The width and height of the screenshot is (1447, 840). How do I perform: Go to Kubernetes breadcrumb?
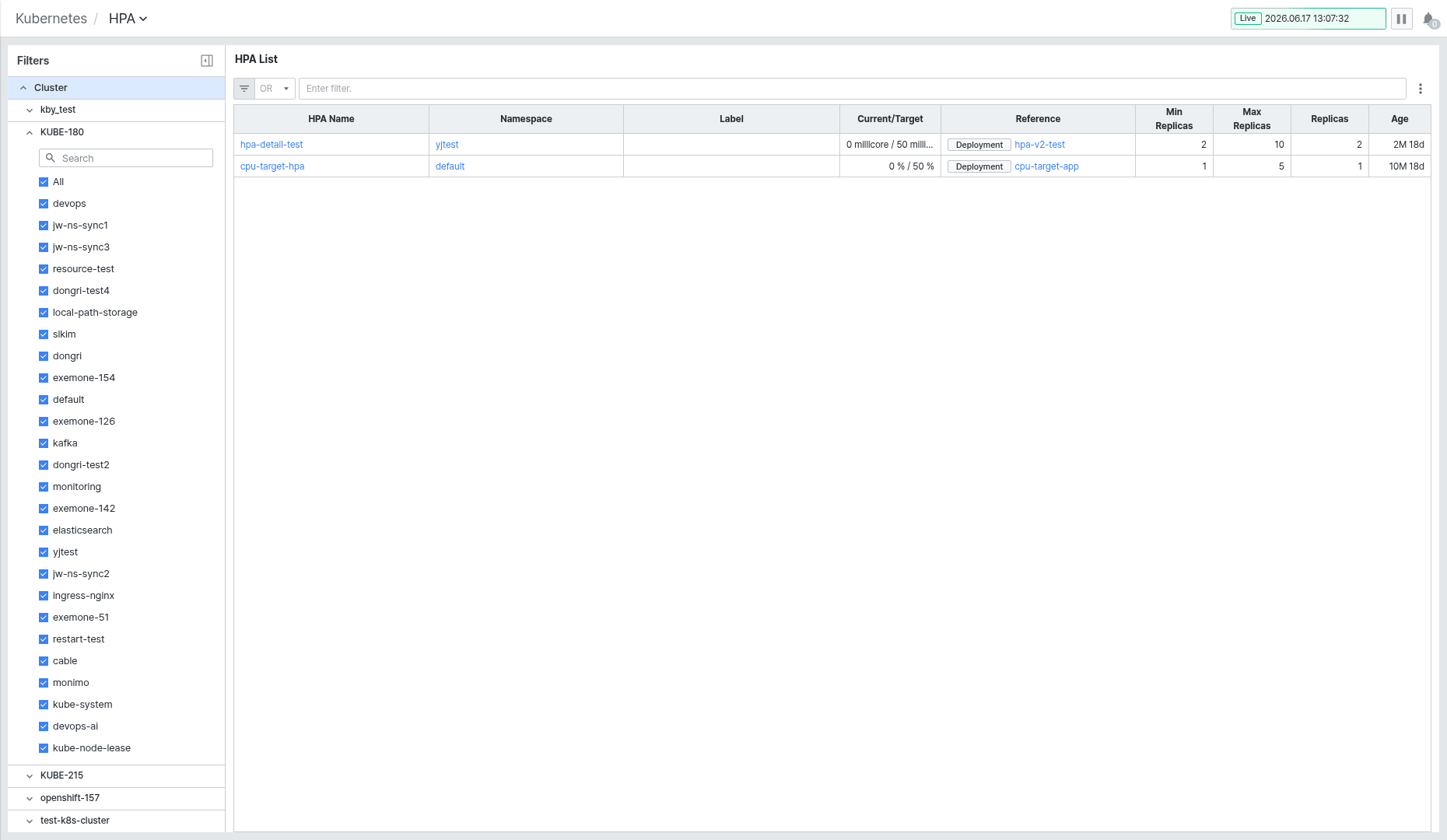[51, 19]
